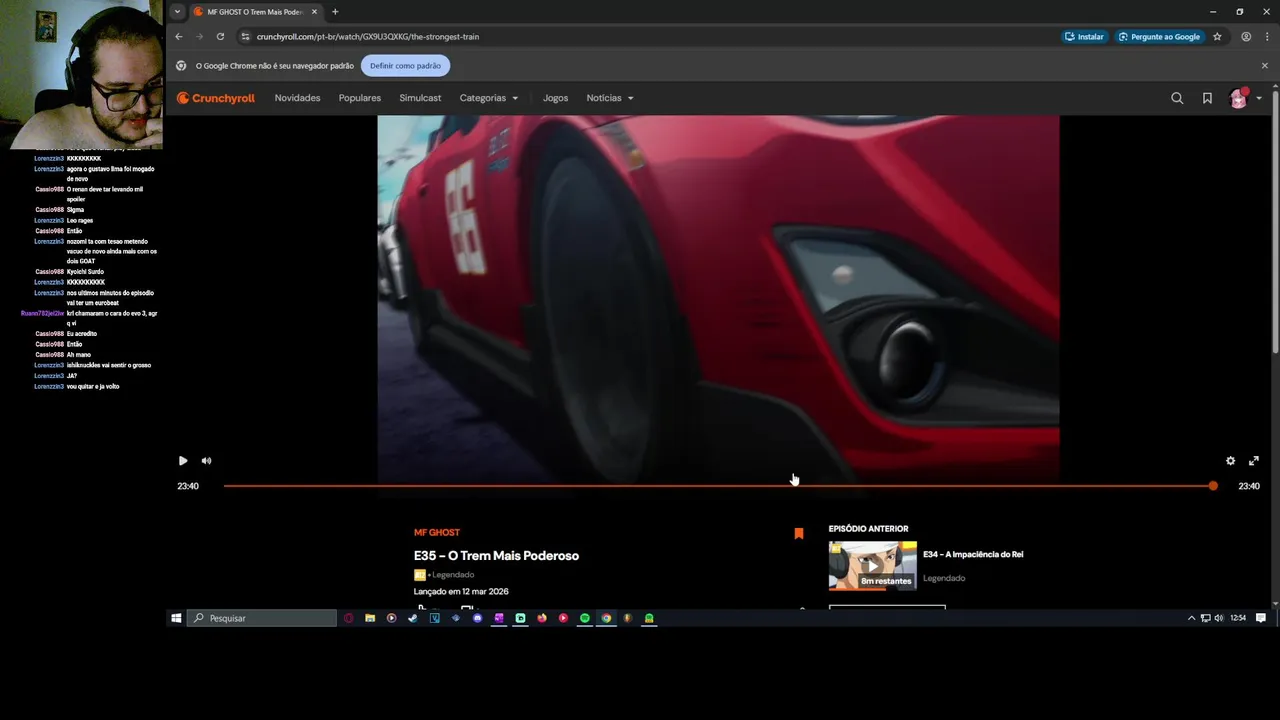Open File Explorer from the taskbar

[x=370, y=618]
